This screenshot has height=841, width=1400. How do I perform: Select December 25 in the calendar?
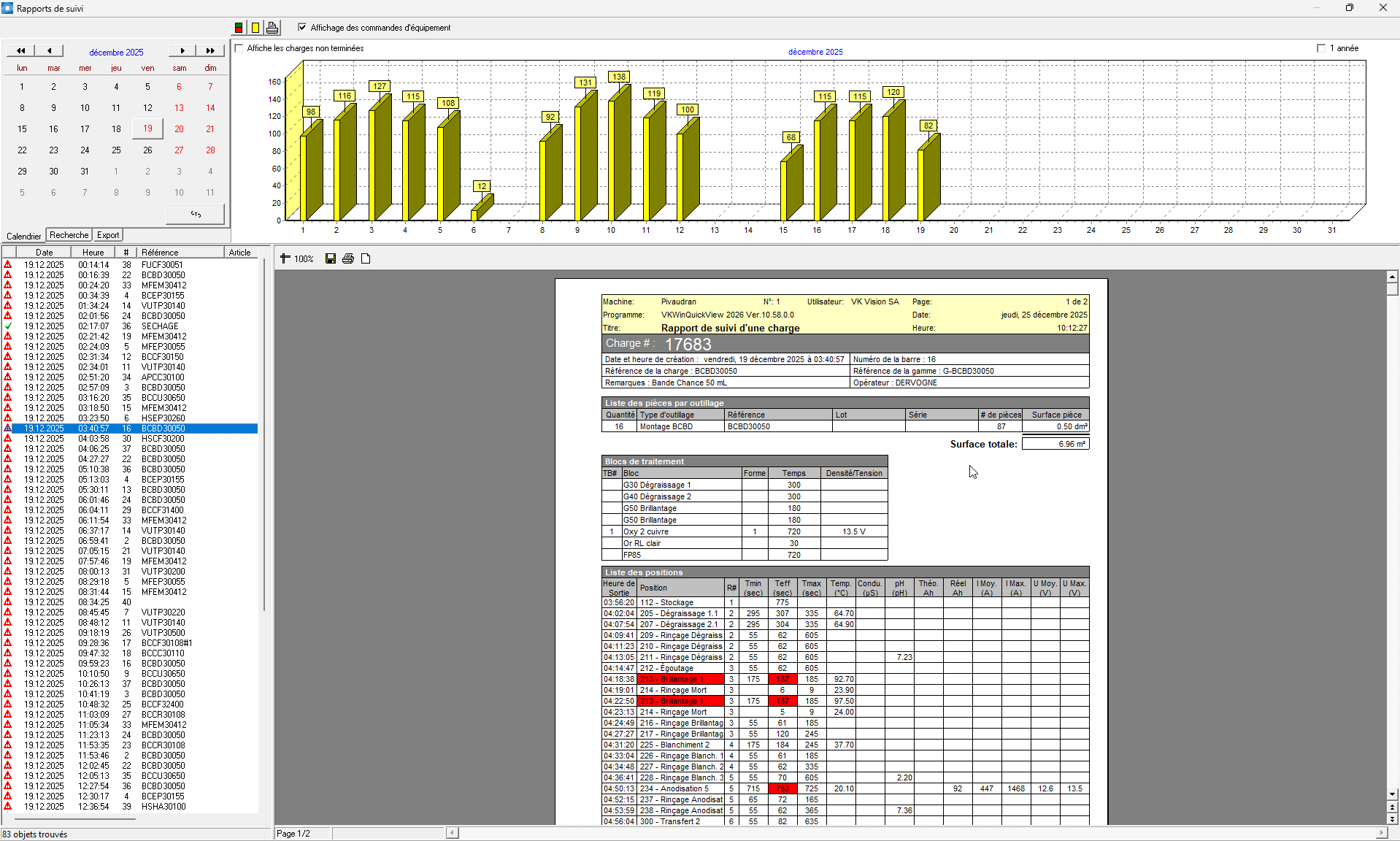pos(116,150)
